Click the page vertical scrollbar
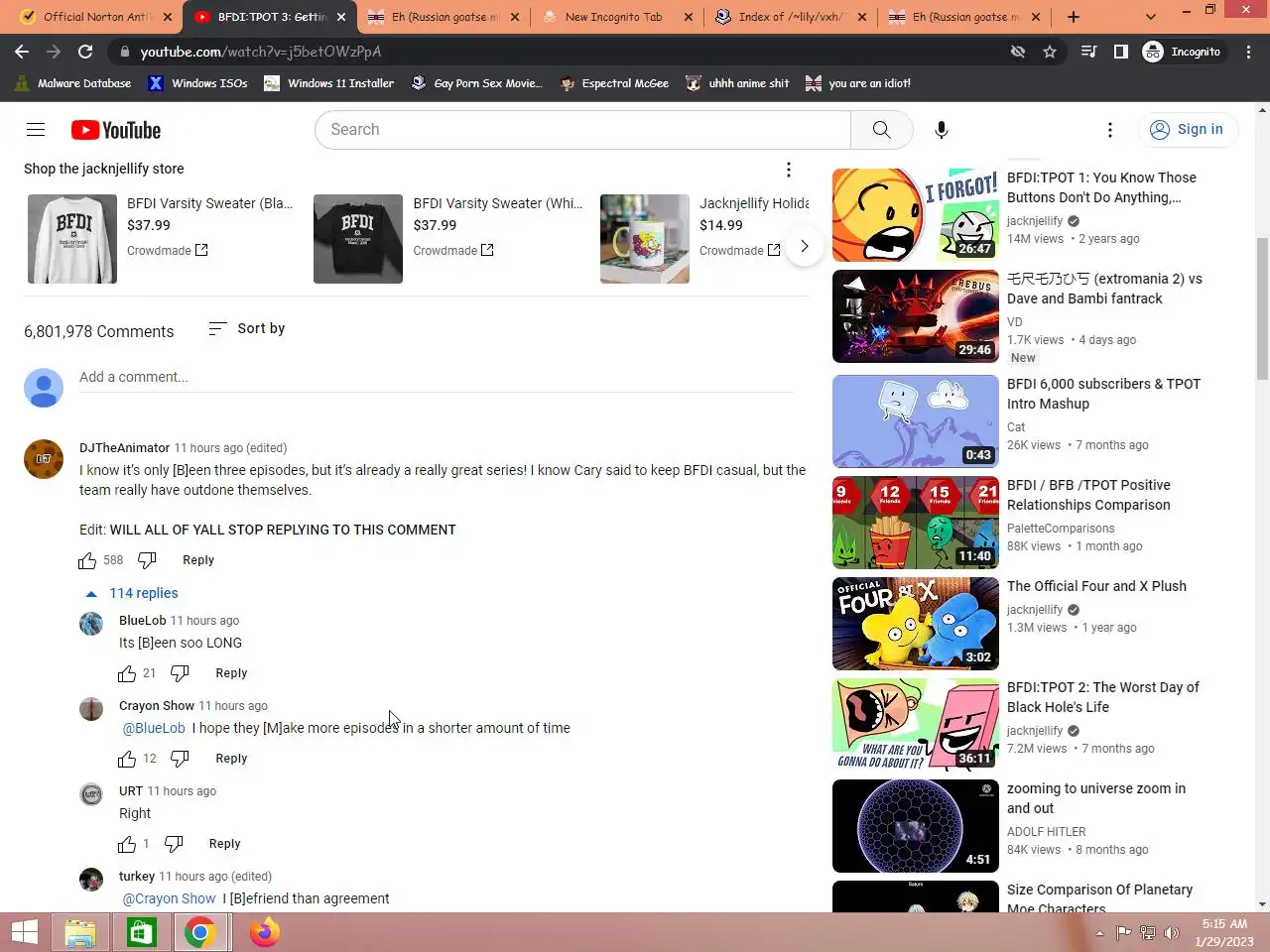Screen dimensions: 1270x952 [1262, 307]
